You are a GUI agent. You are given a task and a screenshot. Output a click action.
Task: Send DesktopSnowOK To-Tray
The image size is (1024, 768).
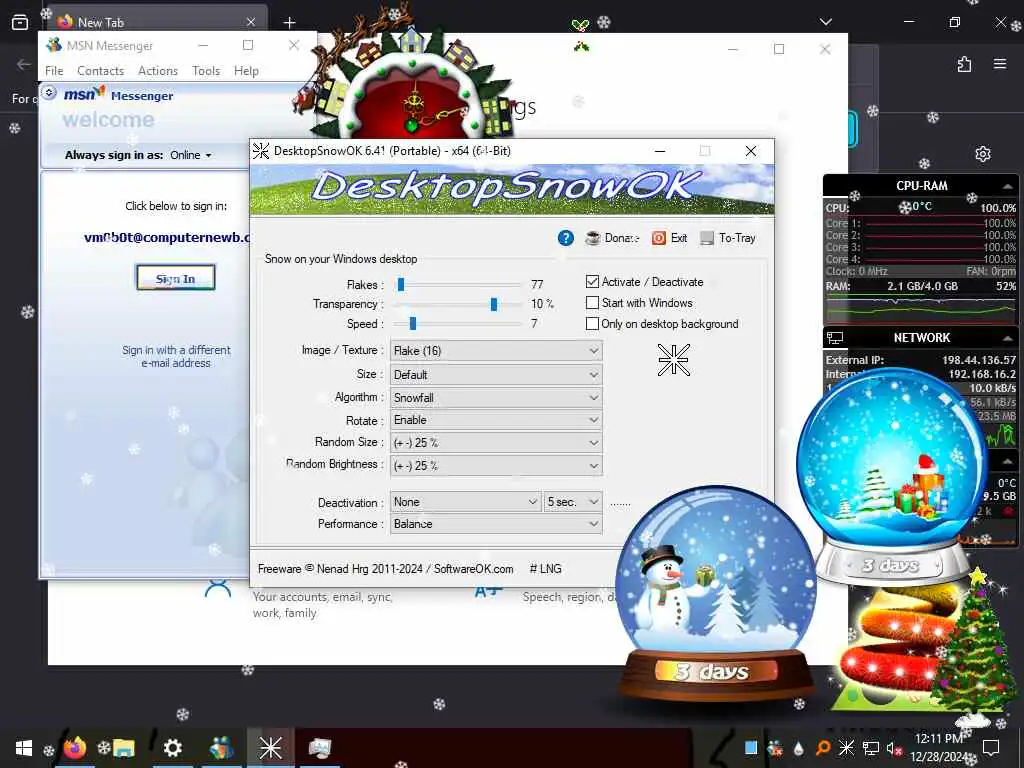coord(728,238)
